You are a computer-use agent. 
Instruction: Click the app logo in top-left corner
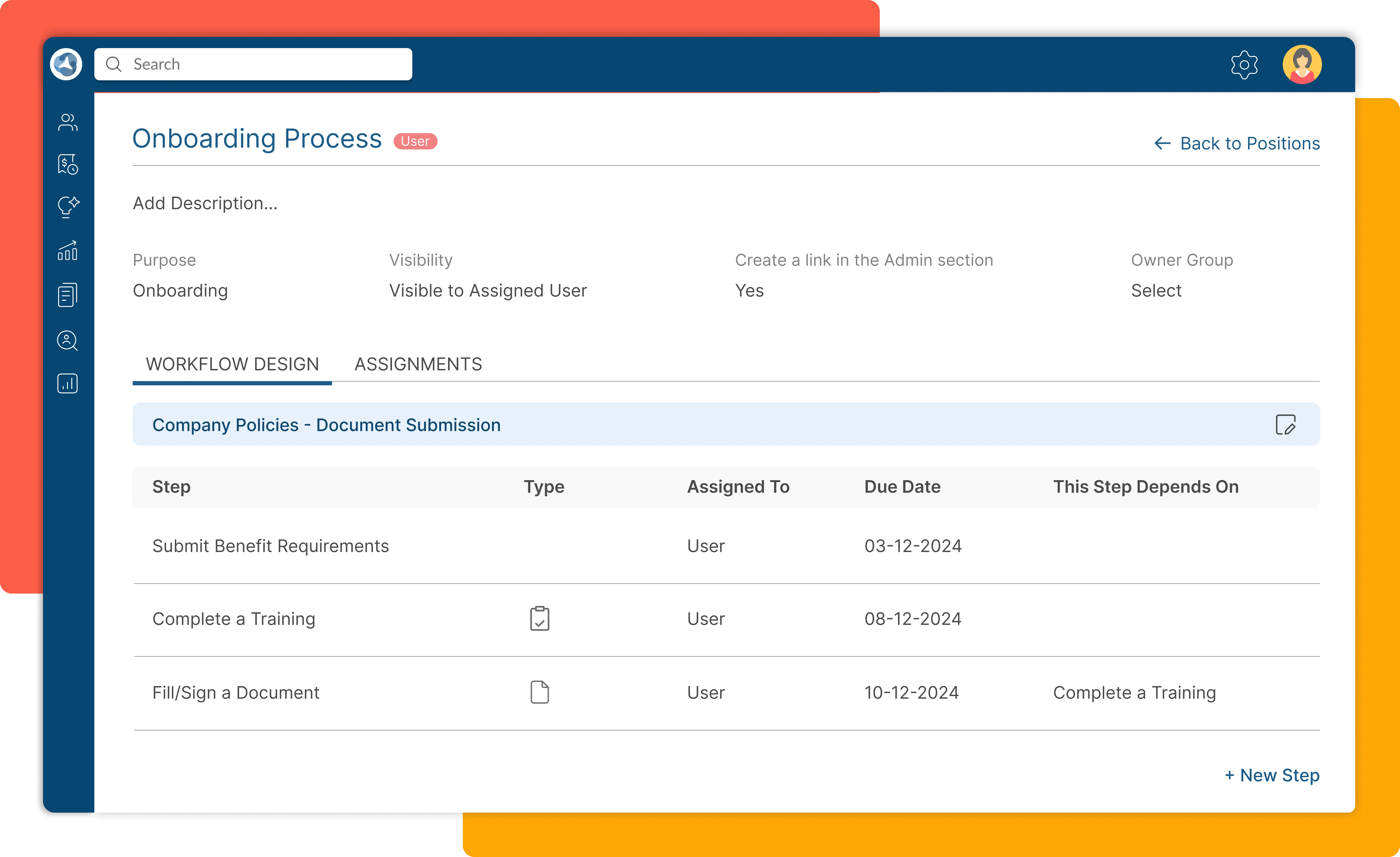(66, 64)
